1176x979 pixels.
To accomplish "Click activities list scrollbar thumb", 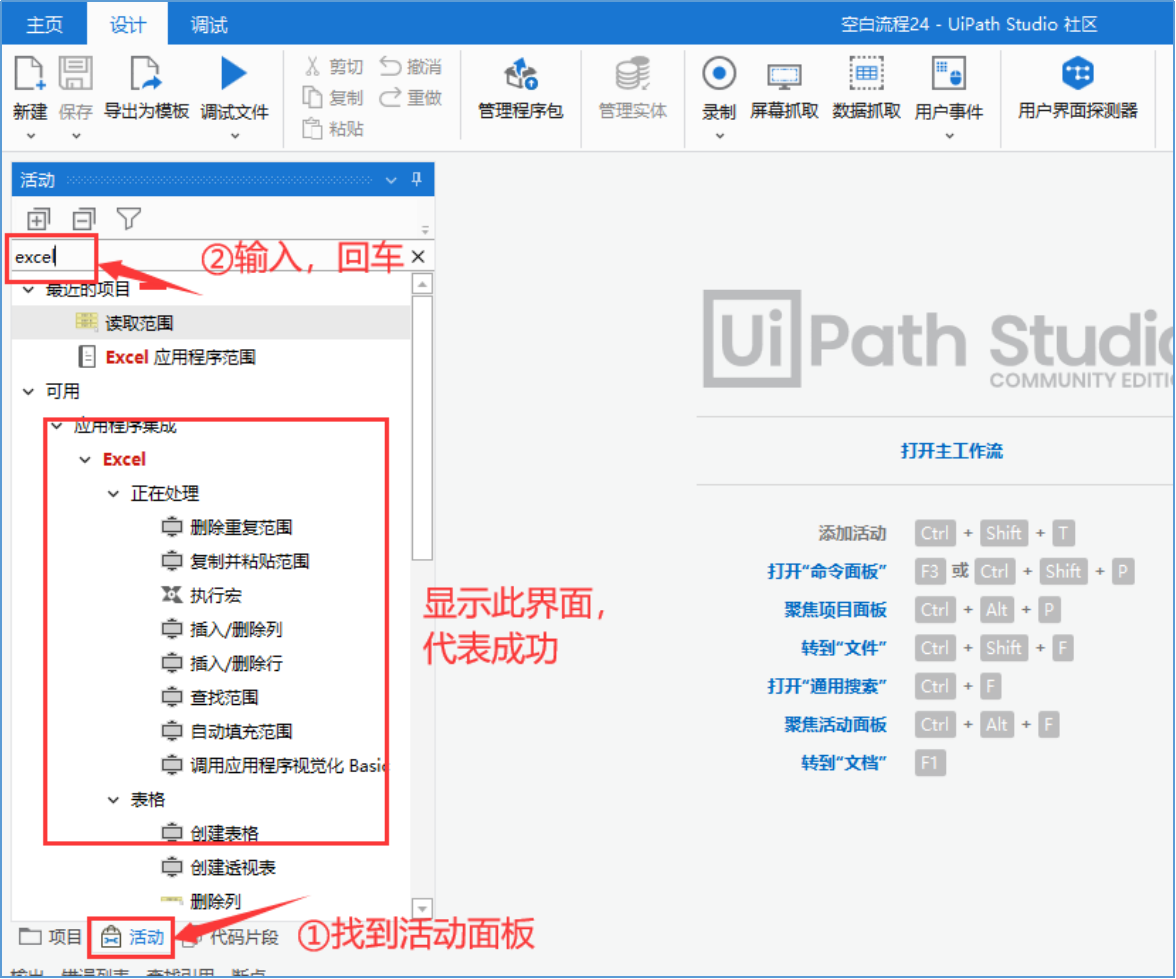I will [x=422, y=428].
